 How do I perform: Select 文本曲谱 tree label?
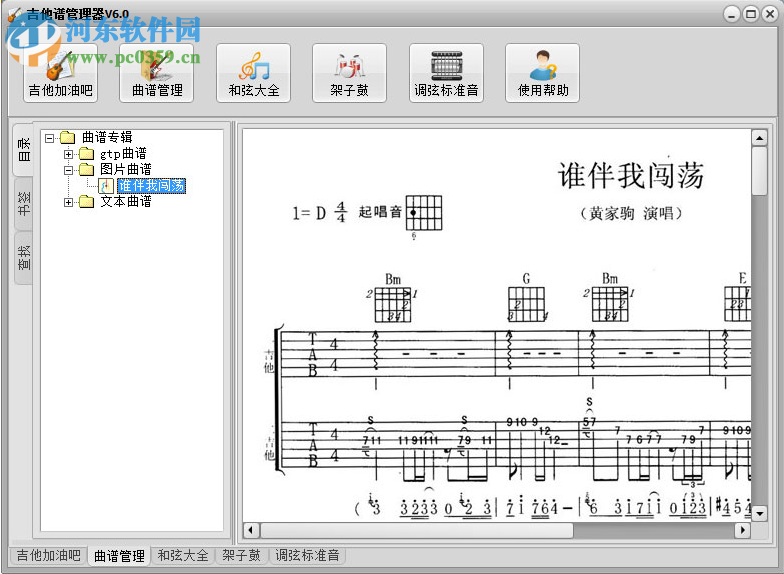click(126, 202)
